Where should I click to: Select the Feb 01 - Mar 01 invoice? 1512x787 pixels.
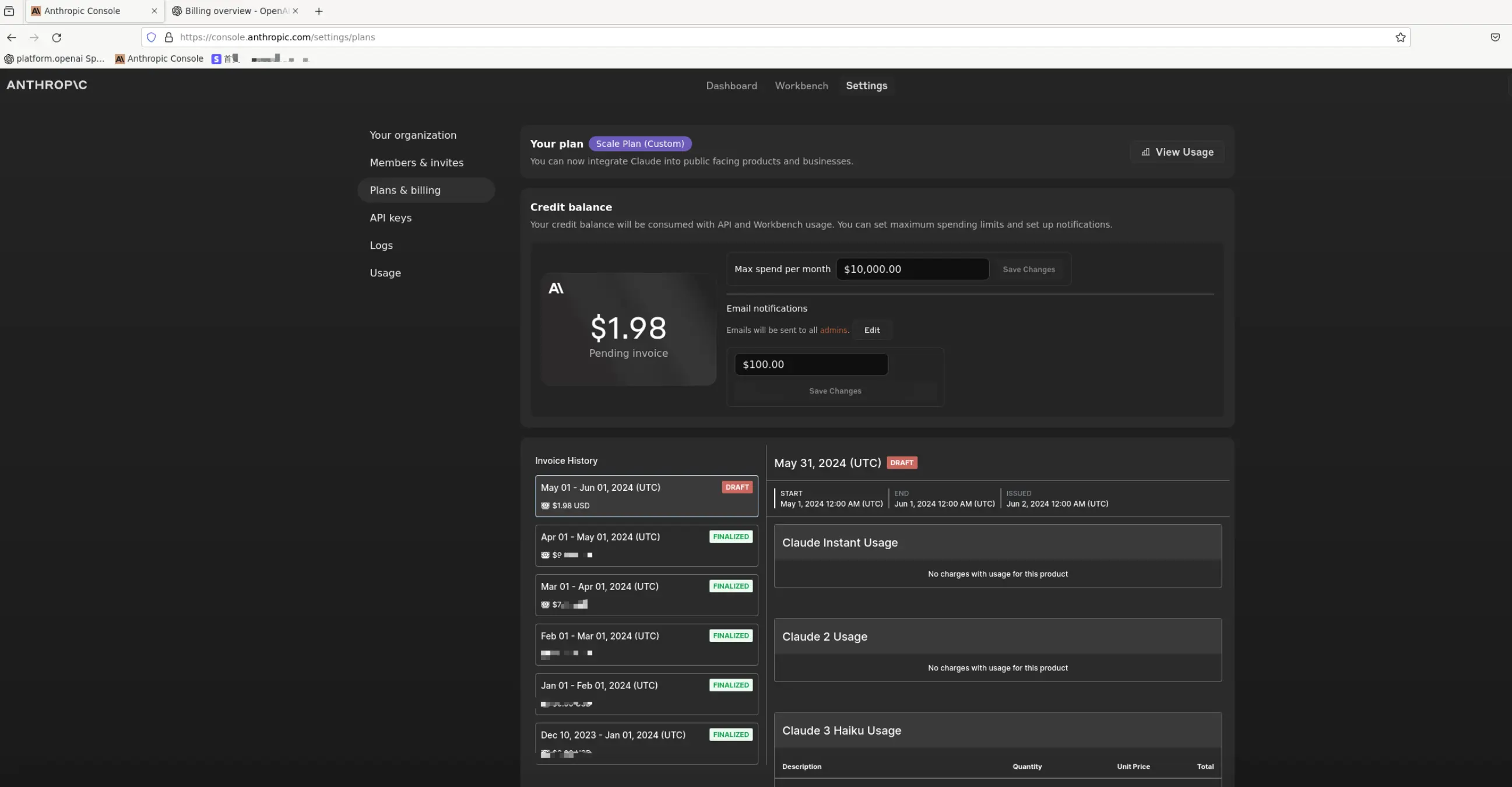pyautogui.click(x=646, y=645)
